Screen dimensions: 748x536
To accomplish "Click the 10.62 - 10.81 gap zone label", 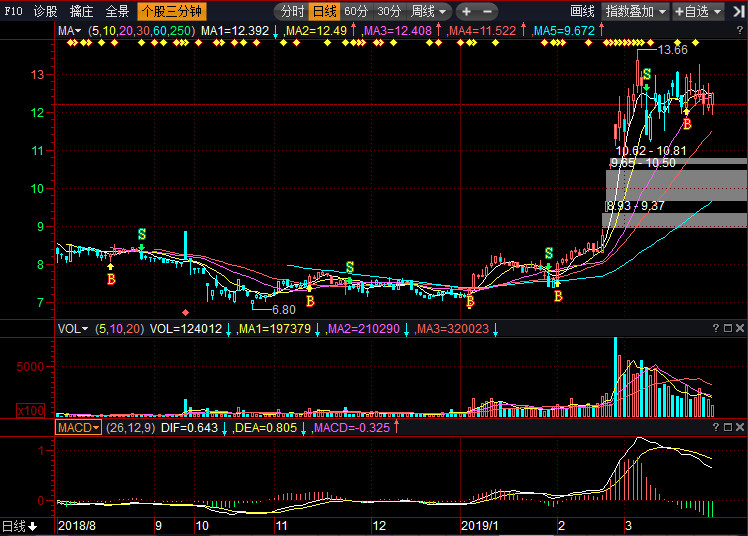I will pos(651,151).
